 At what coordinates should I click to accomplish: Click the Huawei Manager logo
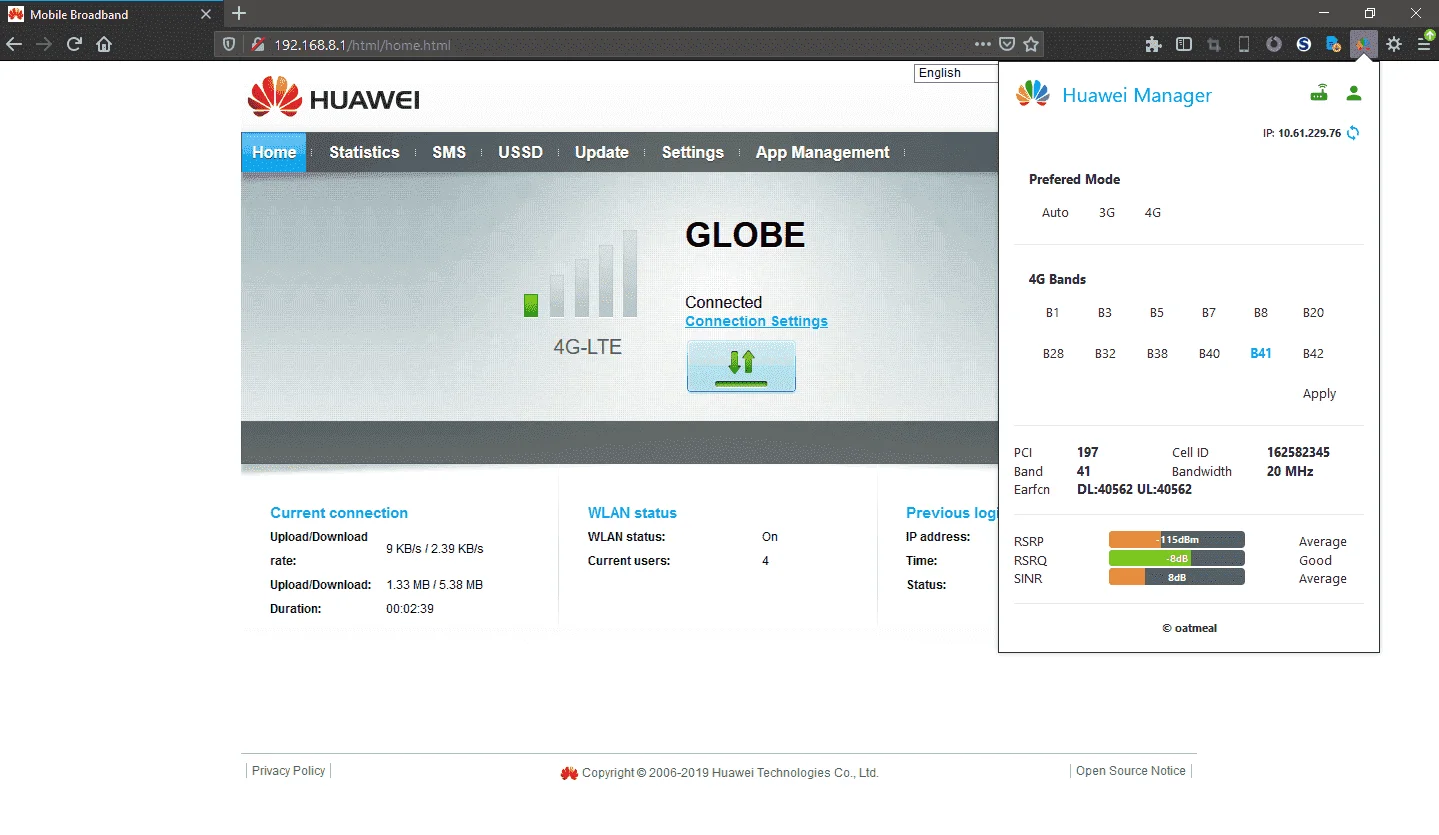[1033, 94]
